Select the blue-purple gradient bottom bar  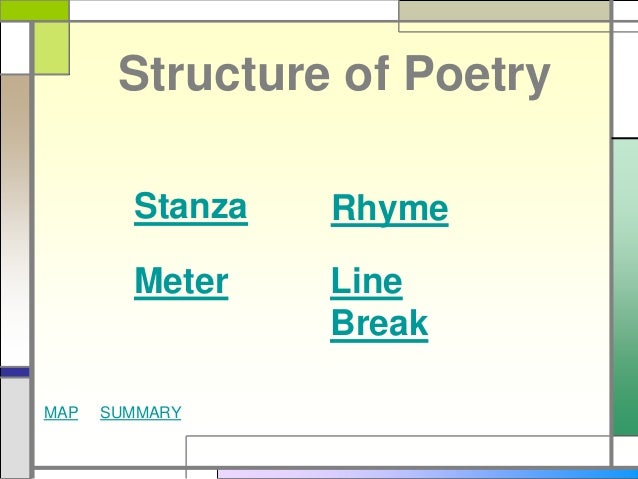click(x=428, y=474)
